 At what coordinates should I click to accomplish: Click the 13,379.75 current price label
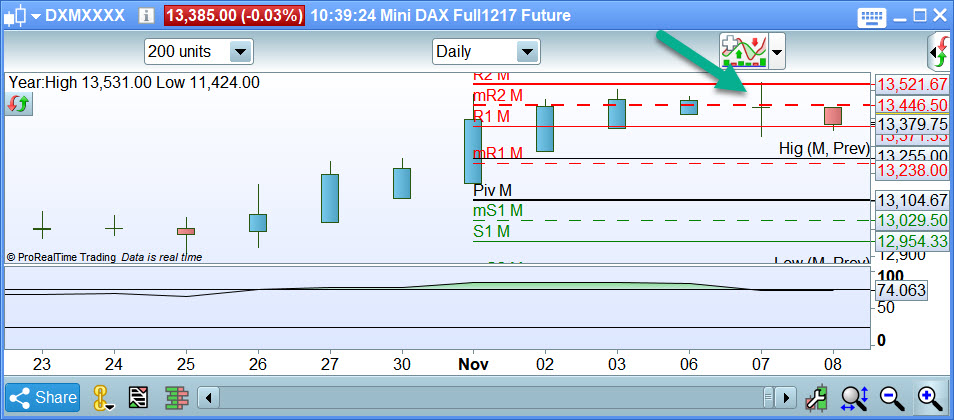click(x=912, y=124)
